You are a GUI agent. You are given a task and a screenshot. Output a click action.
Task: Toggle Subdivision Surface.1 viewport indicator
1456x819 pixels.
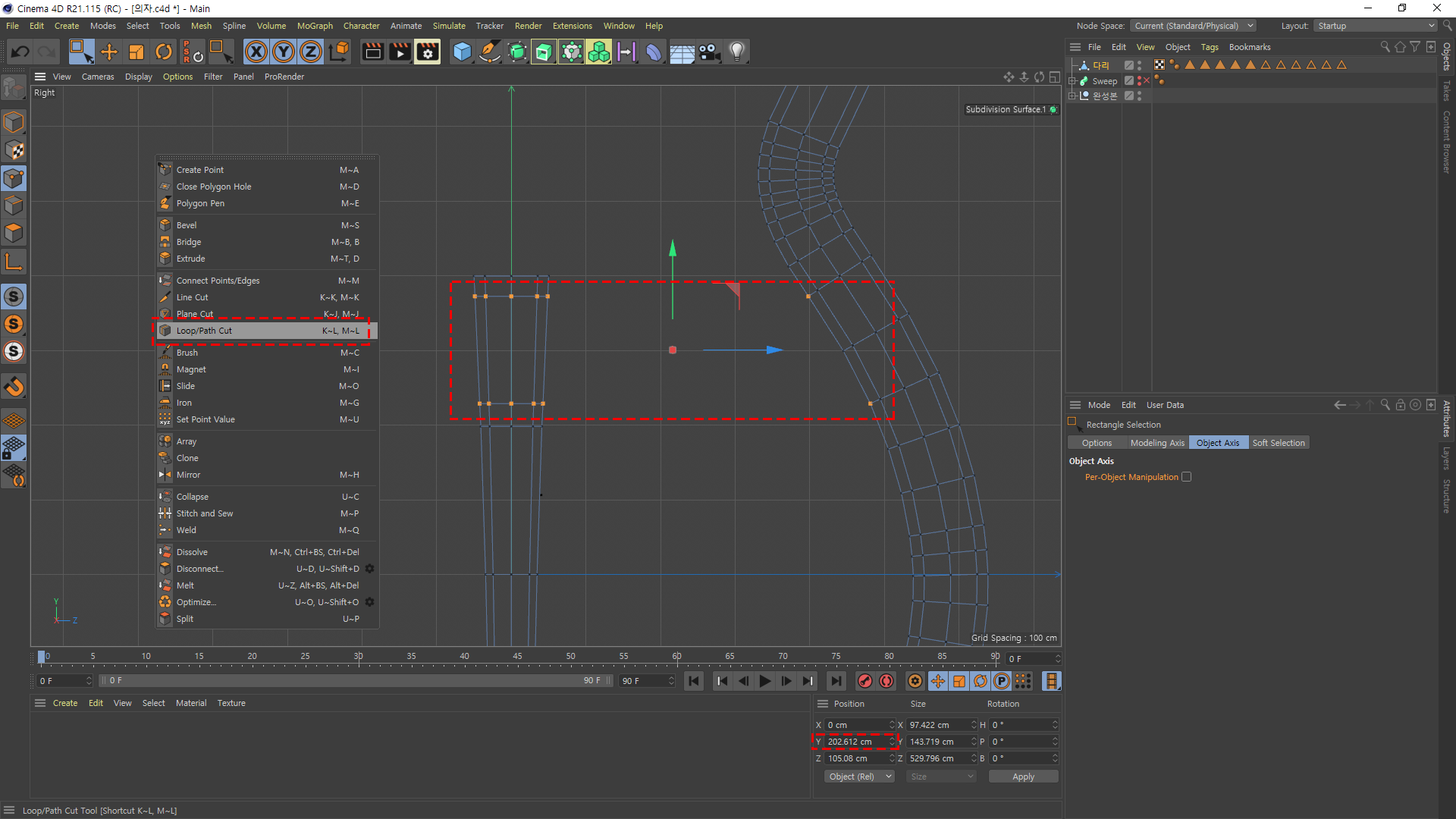(1053, 109)
